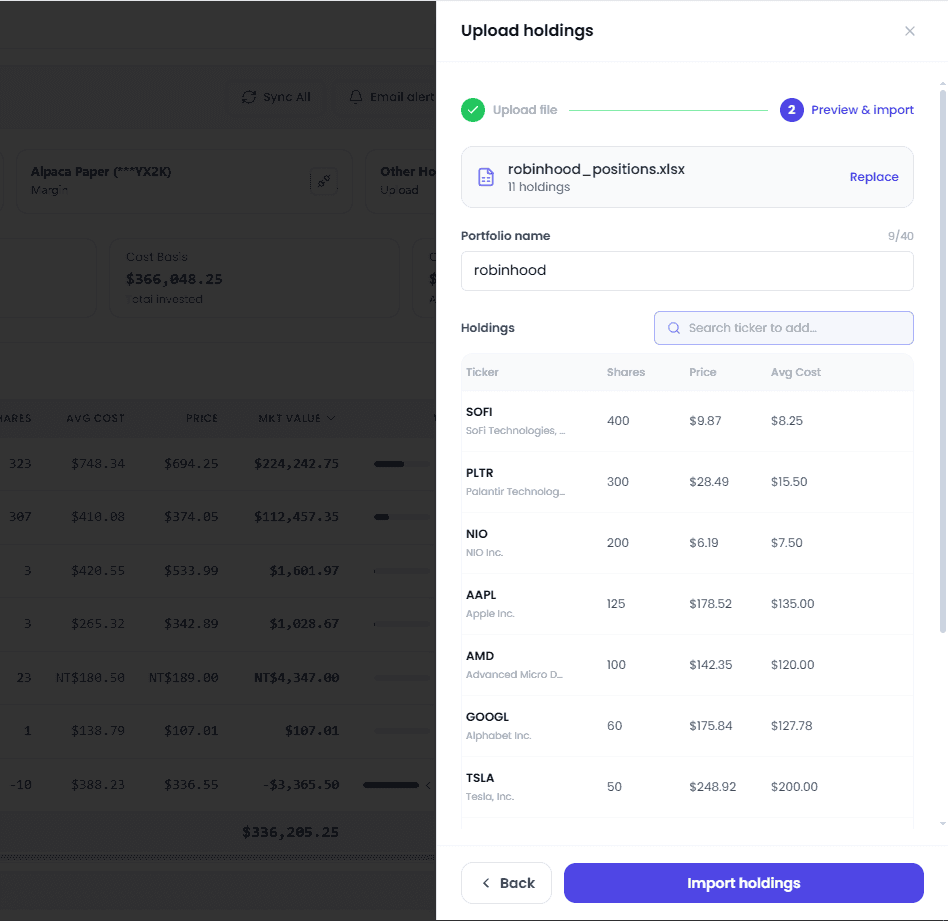This screenshot has height=921, width=948.
Task: Select the SOFI holding row
Action: (687, 421)
